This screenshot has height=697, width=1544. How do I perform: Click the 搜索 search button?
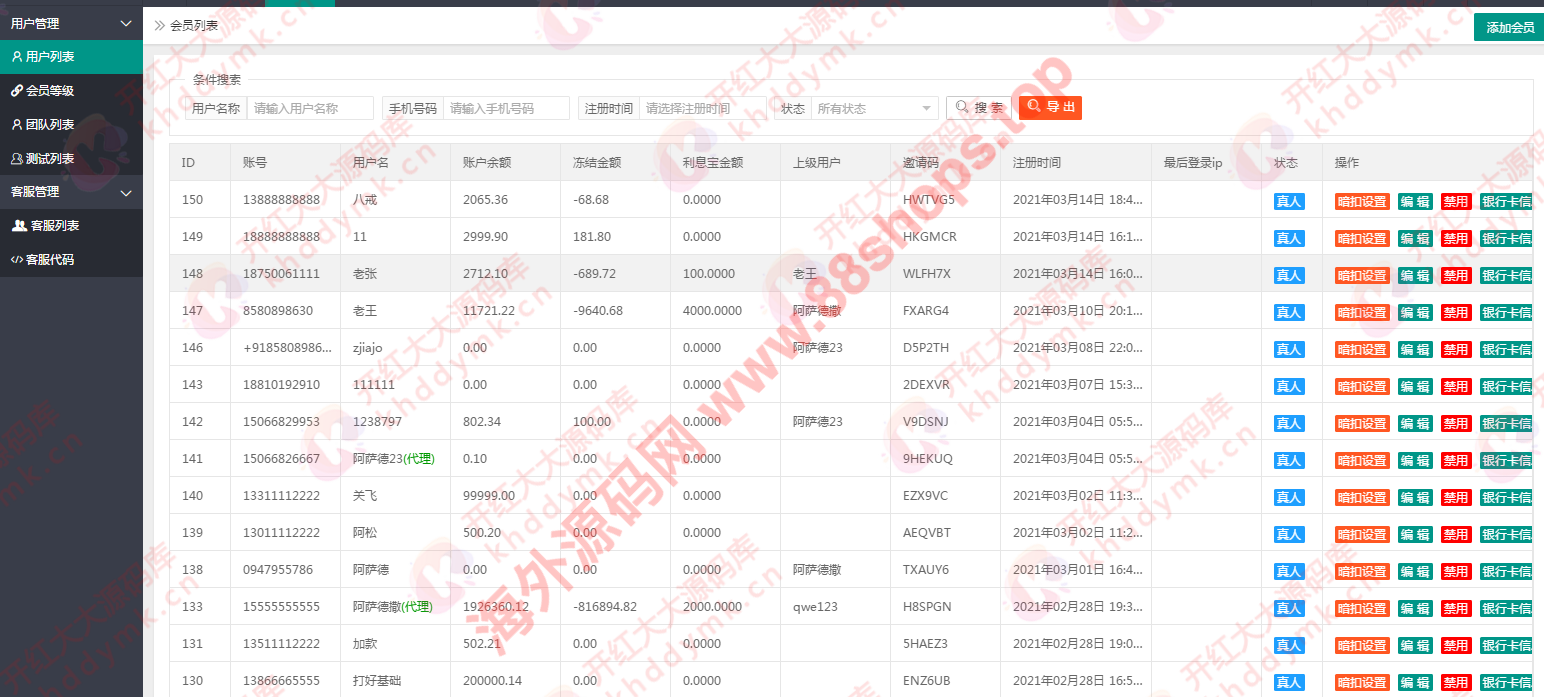pyautogui.click(x=978, y=108)
